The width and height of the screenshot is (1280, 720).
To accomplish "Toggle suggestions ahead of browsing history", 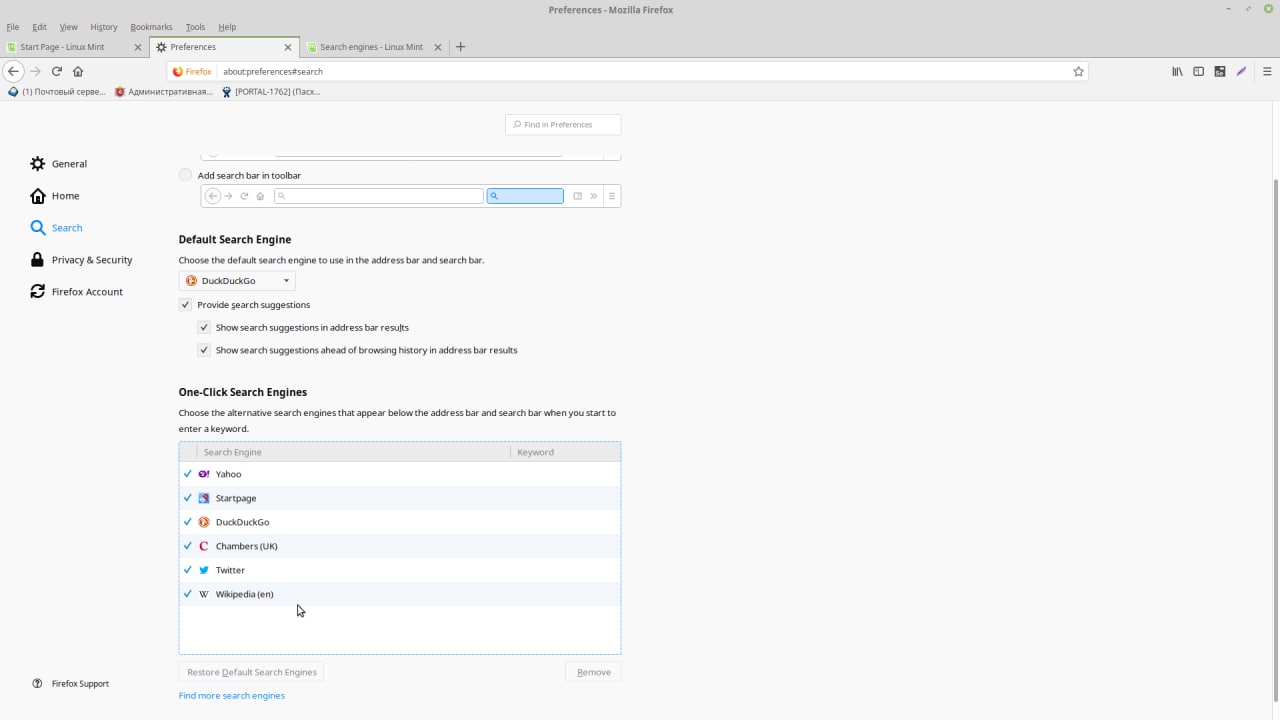I will [204, 350].
